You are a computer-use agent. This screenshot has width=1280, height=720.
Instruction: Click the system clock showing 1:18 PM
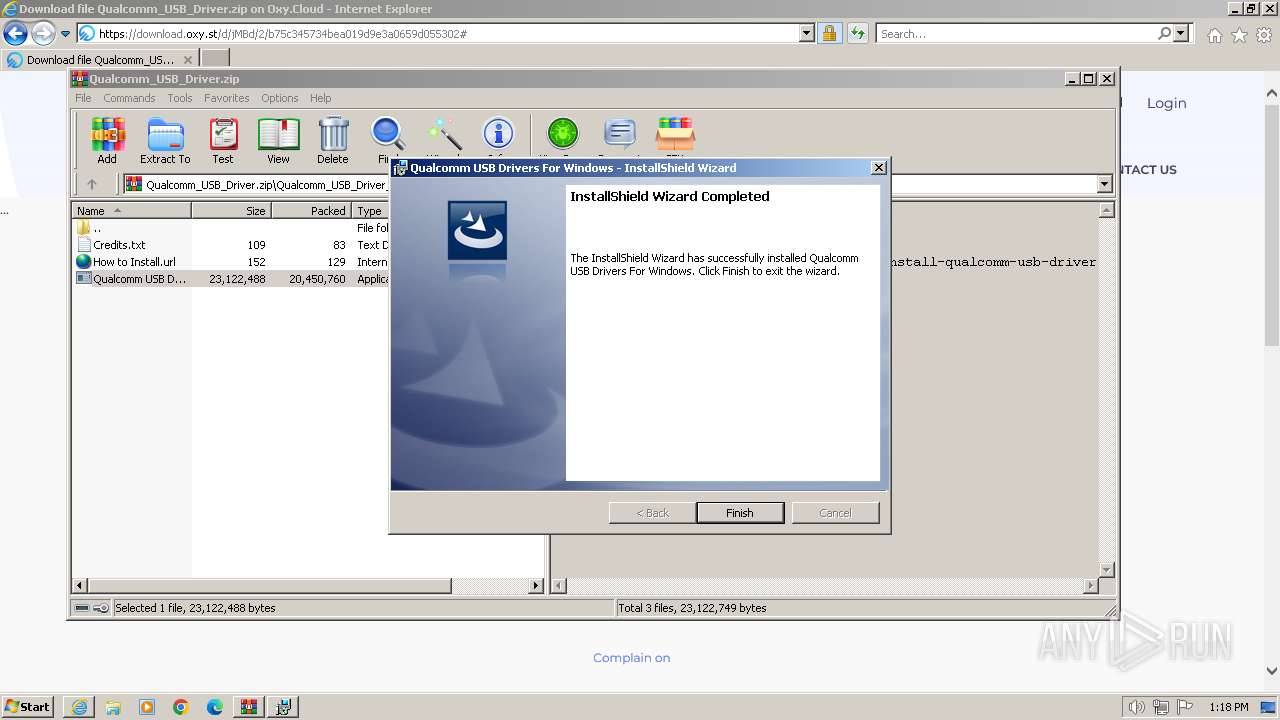point(1229,707)
